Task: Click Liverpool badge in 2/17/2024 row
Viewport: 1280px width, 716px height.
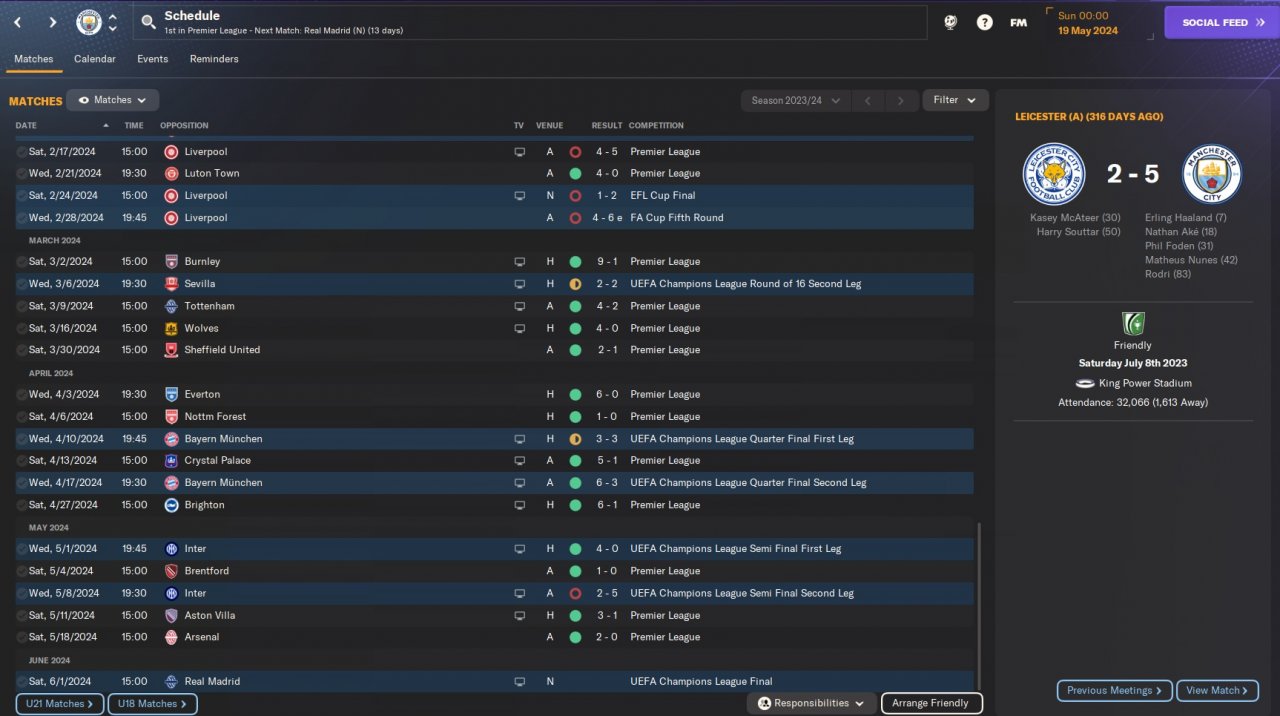Action: click(171, 152)
